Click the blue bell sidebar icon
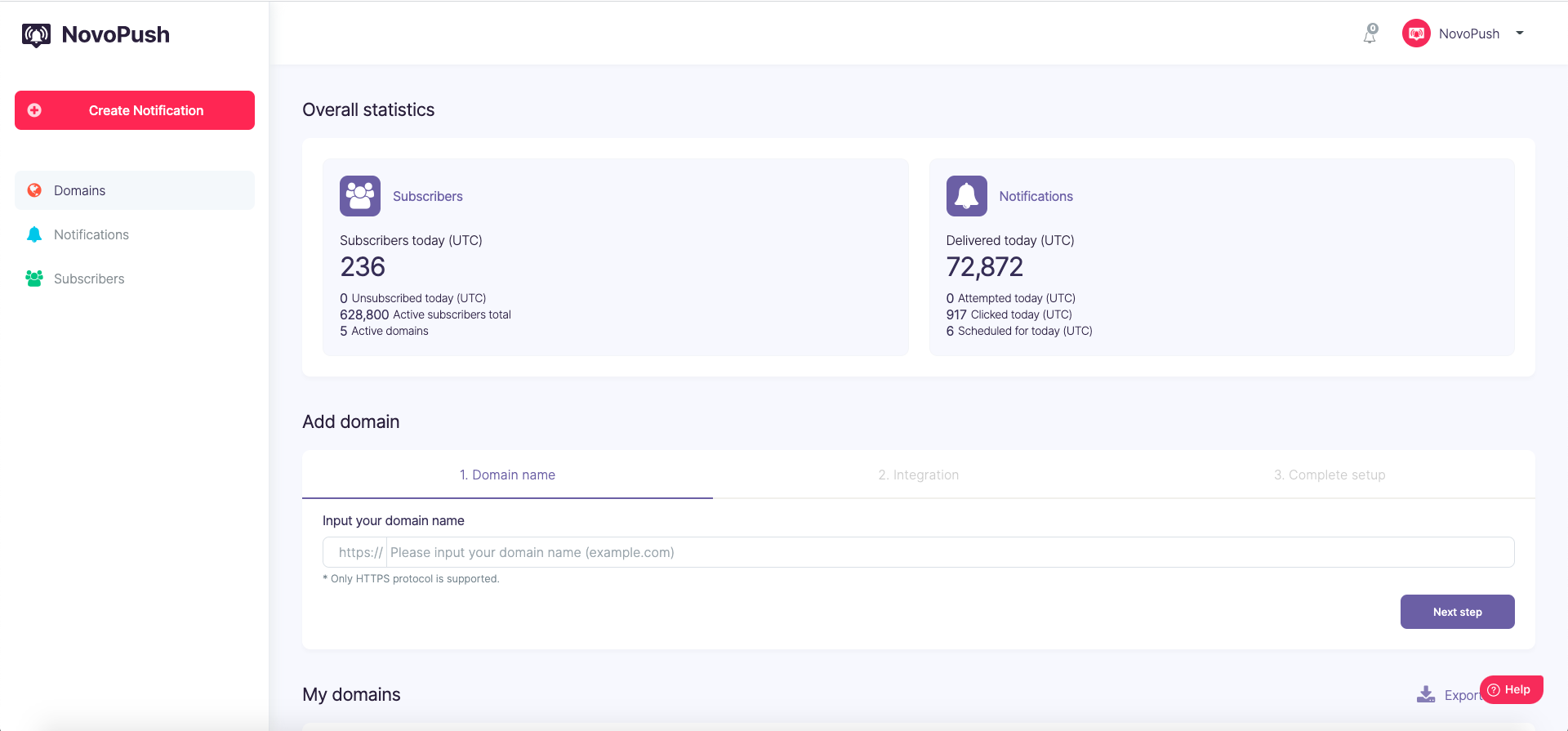The width and height of the screenshot is (1568, 731). click(34, 234)
